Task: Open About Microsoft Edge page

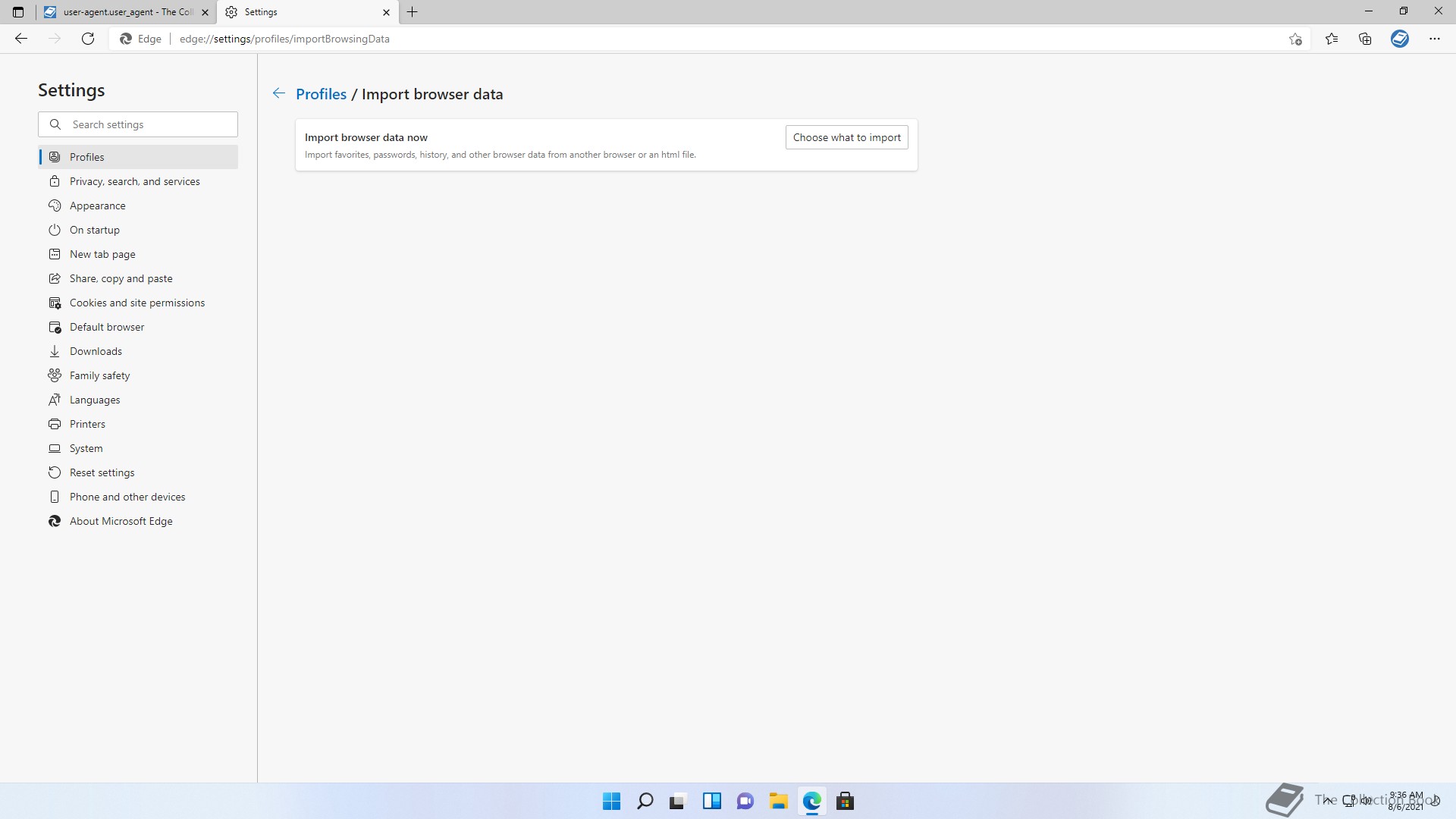Action: coord(121,521)
